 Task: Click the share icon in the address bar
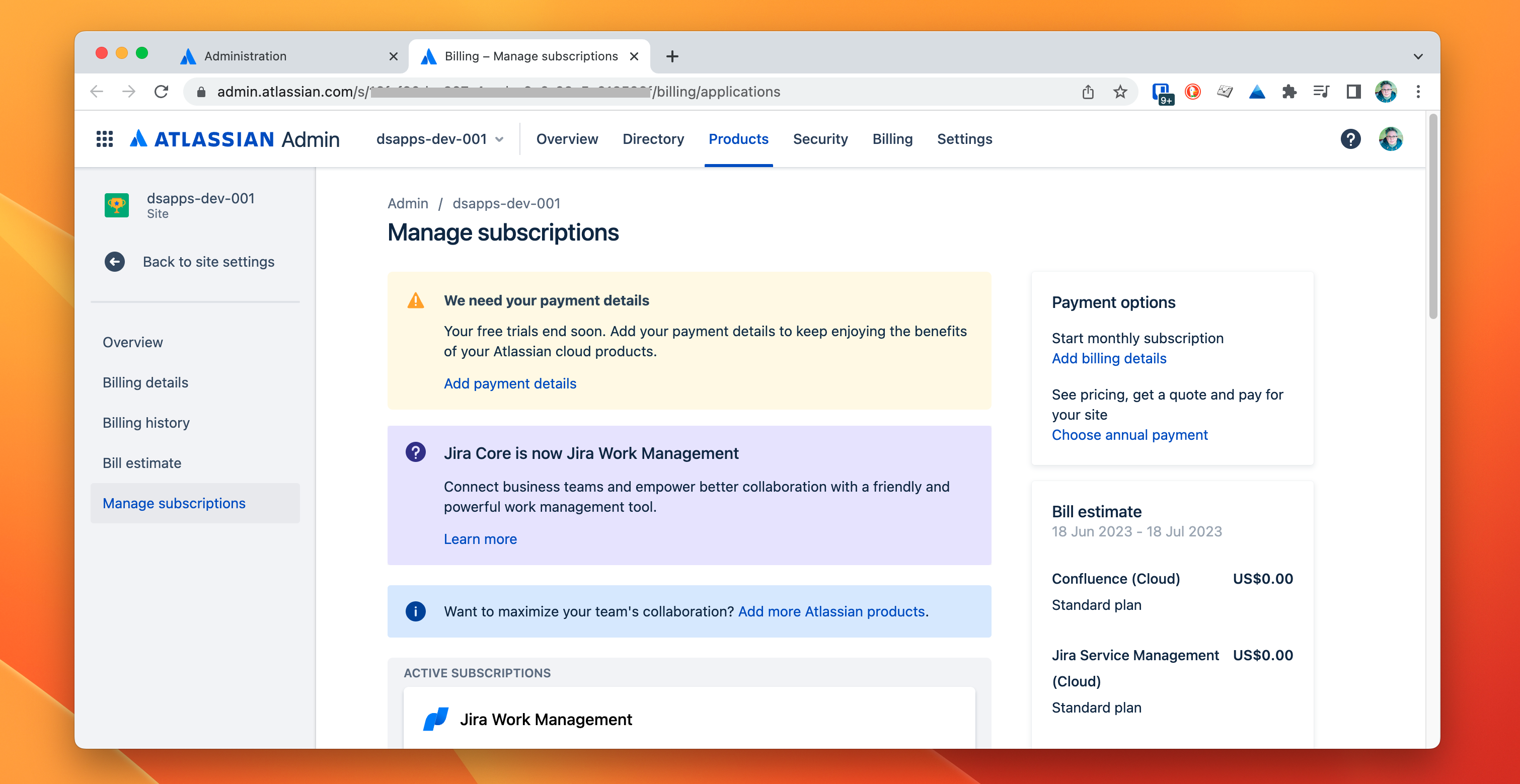(x=1088, y=92)
